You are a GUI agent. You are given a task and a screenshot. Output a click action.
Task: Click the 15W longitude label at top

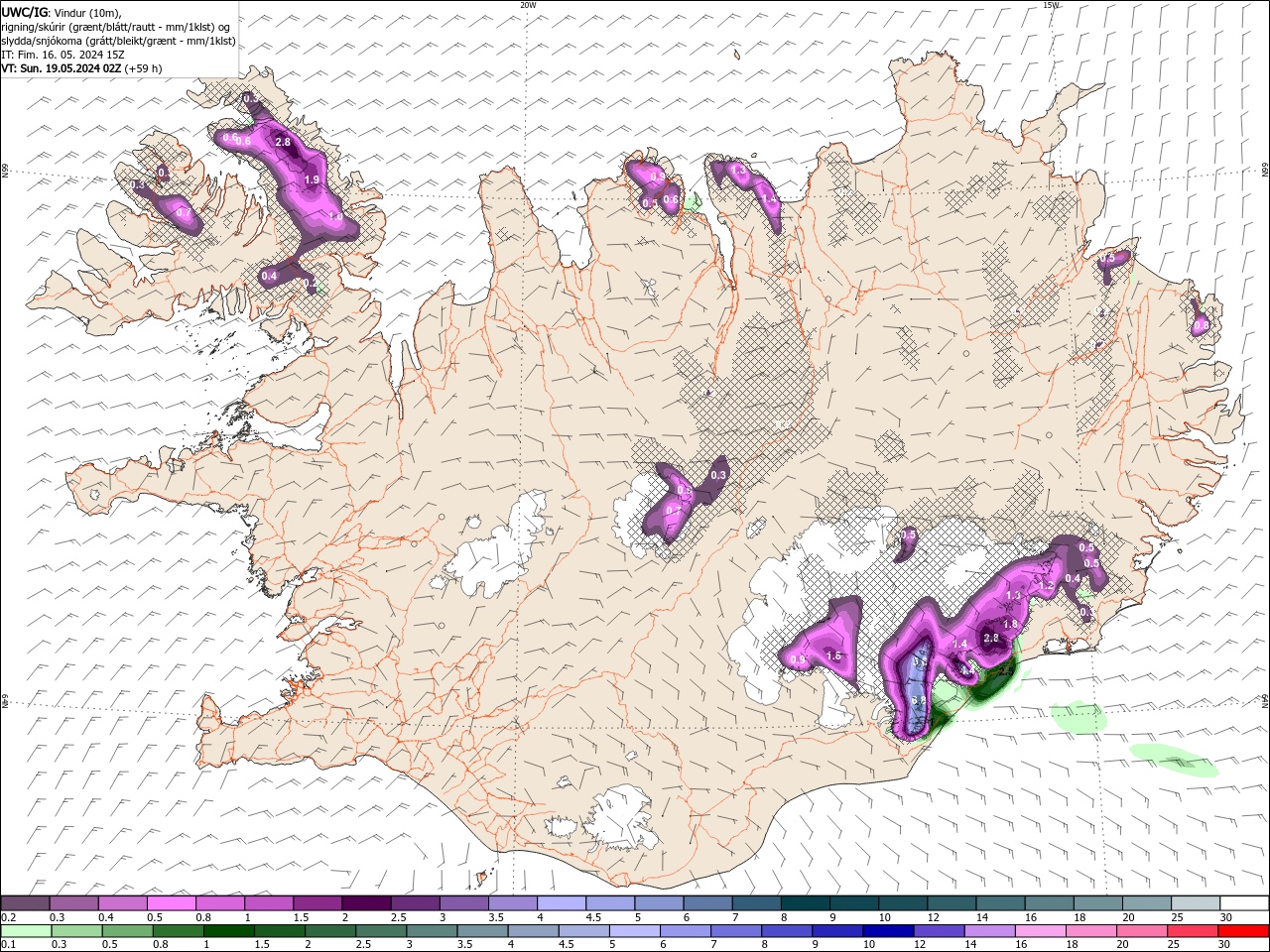(x=1051, y=5)
